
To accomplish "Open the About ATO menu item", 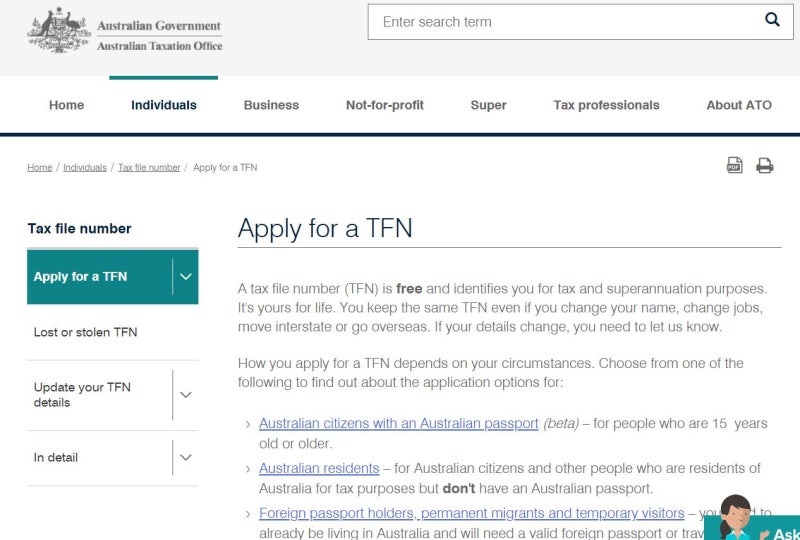I will click(x=739, y=105).
